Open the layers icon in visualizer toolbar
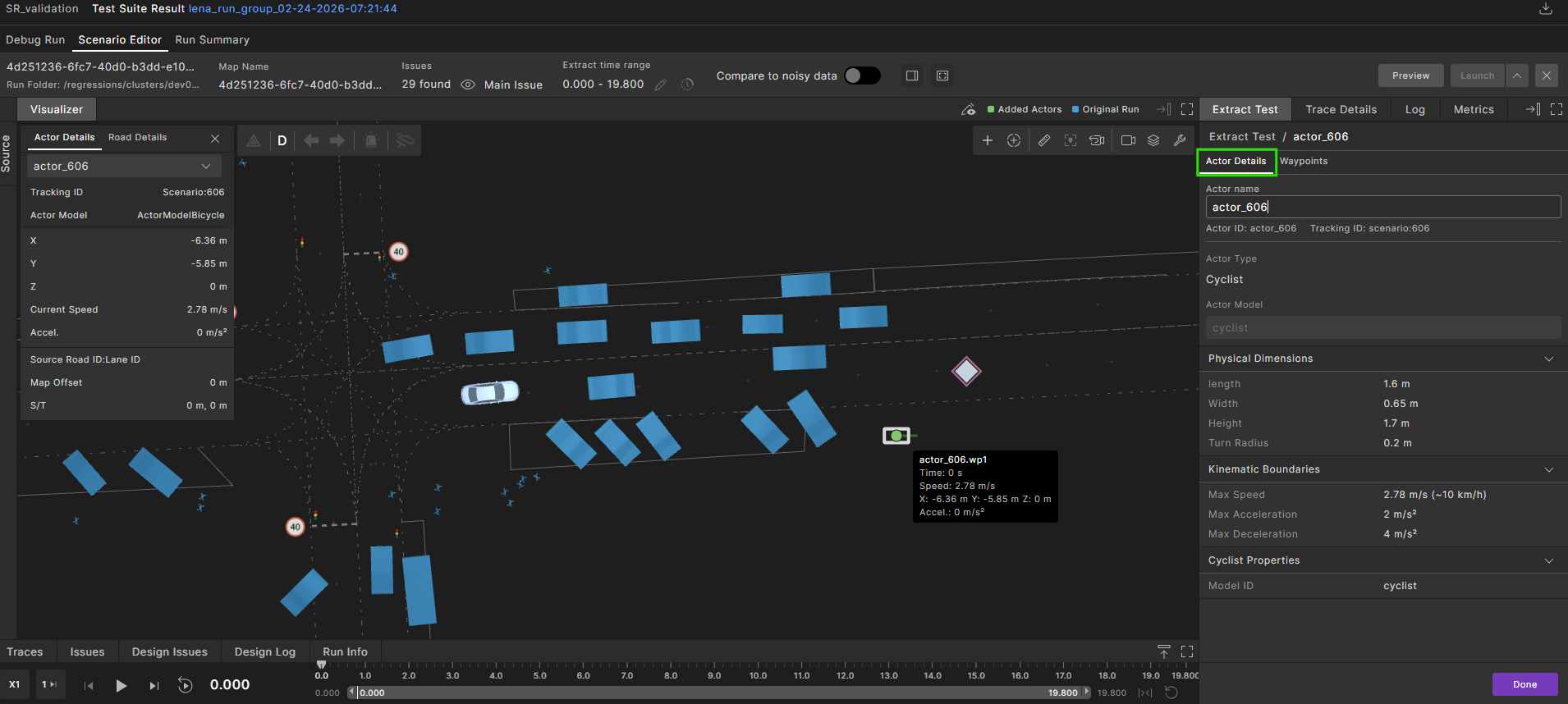This screenshot has width=1568, height=704. click(x=1153, y=140)
